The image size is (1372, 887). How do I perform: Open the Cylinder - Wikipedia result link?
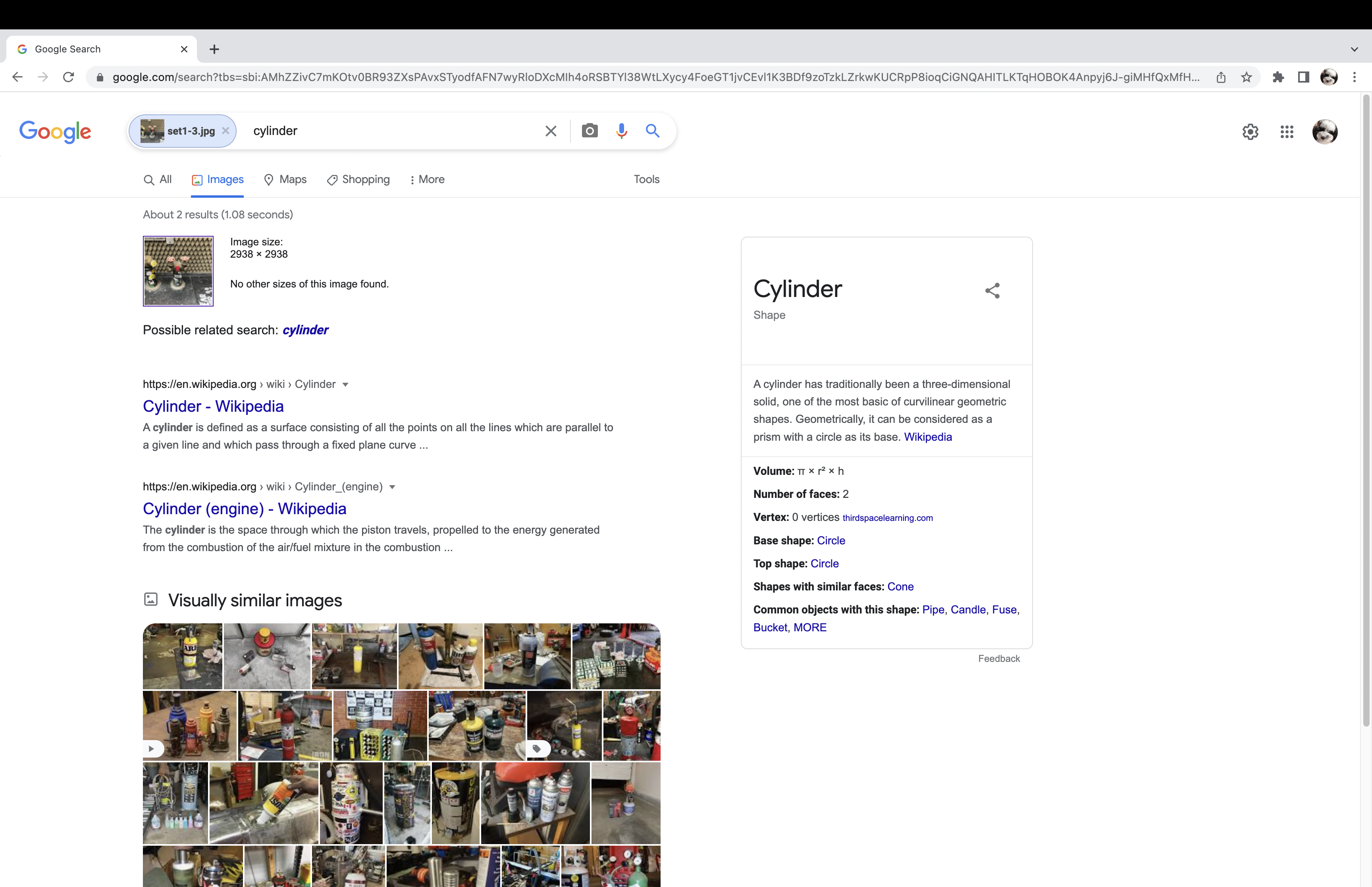point(213,407)
